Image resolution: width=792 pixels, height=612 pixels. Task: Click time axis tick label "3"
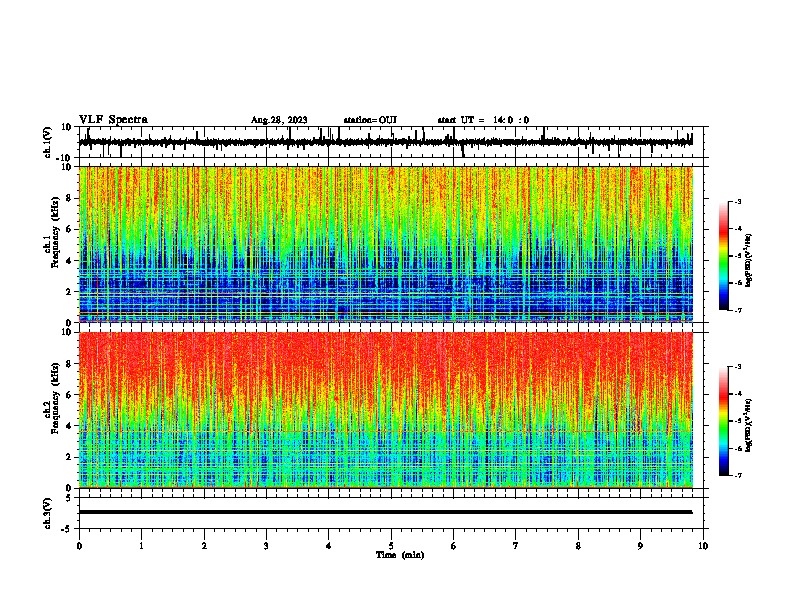click(266, 546)
